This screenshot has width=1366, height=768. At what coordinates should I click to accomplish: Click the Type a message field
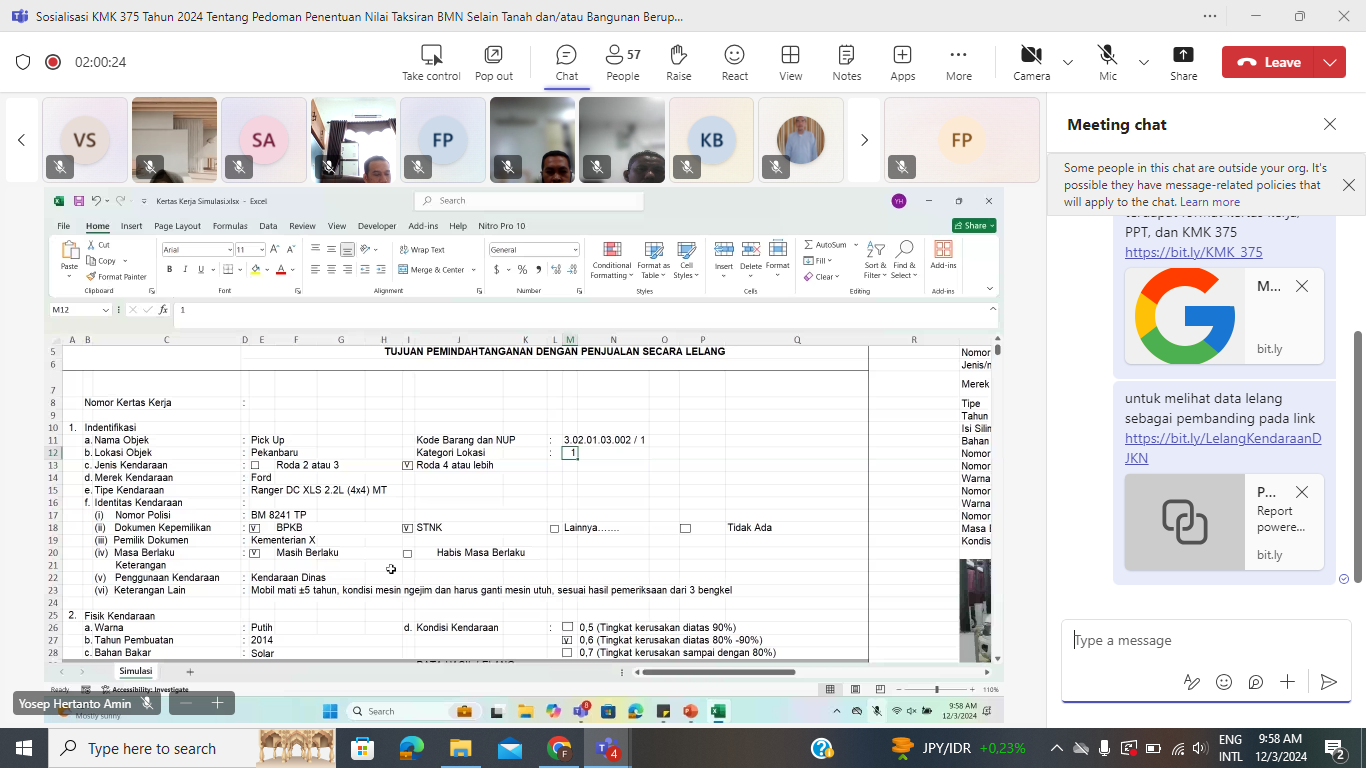pos(1200,641)
